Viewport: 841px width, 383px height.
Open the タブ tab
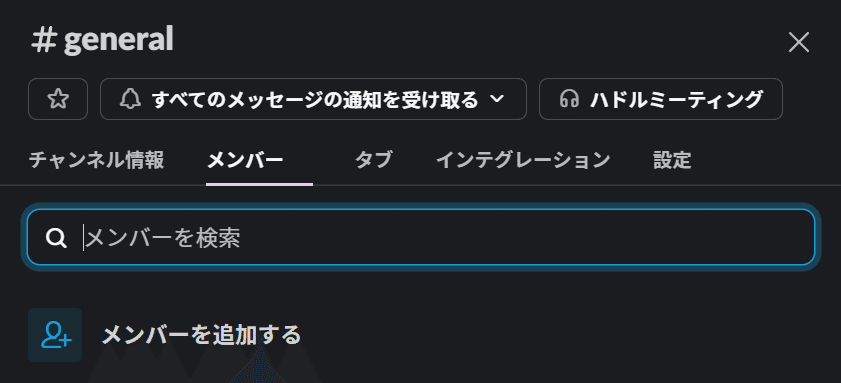[x=373, y=160]
